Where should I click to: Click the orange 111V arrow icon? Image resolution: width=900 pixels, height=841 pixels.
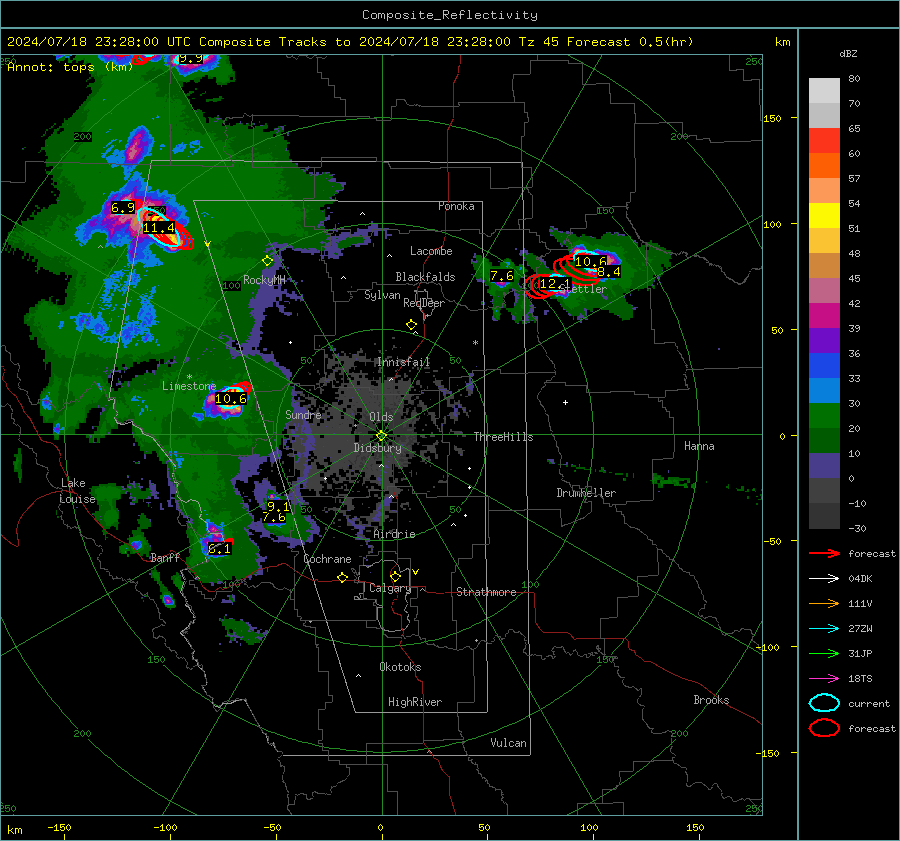point(824,603)
